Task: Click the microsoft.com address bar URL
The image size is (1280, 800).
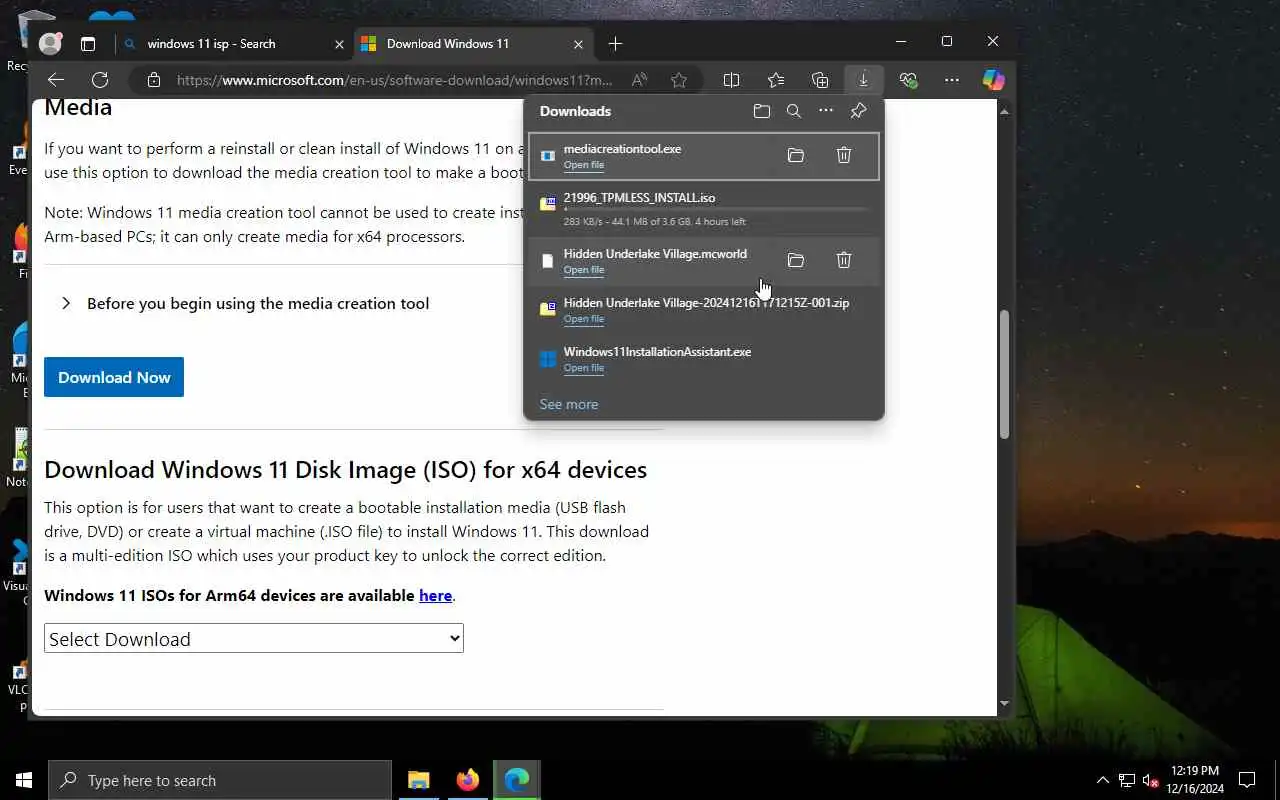Action: (394, 80)
